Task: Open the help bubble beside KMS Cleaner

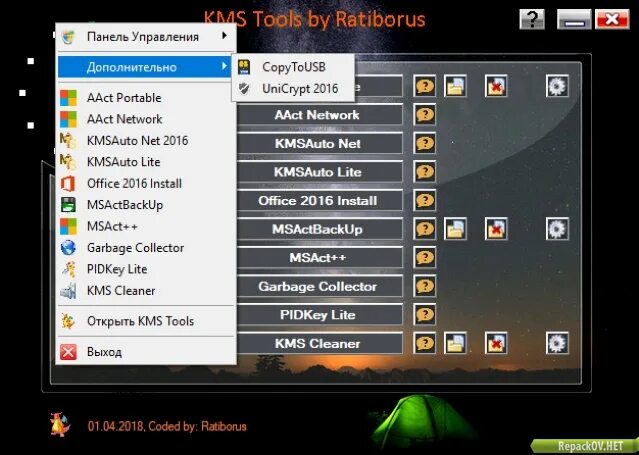Action: pos(425,343)
